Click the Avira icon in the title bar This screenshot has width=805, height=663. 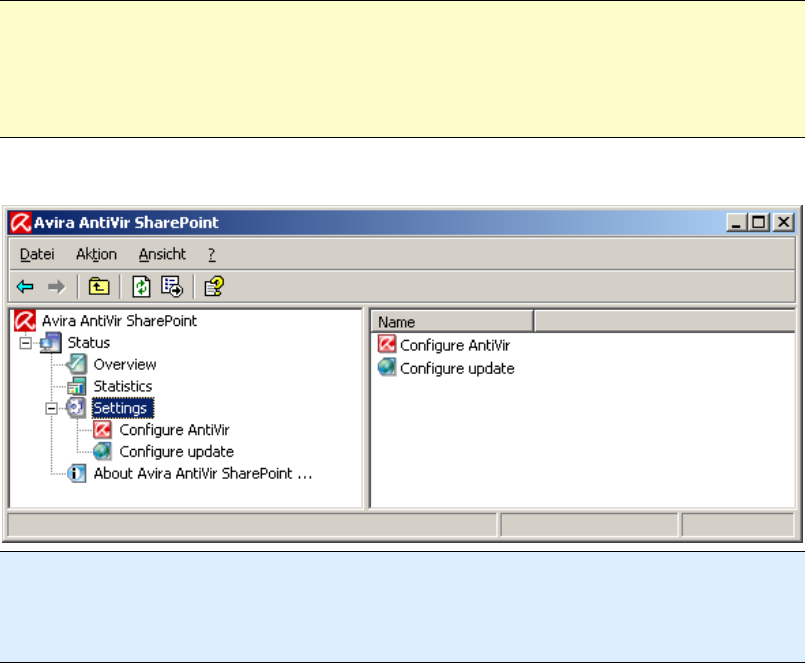(x=21, y=222)
